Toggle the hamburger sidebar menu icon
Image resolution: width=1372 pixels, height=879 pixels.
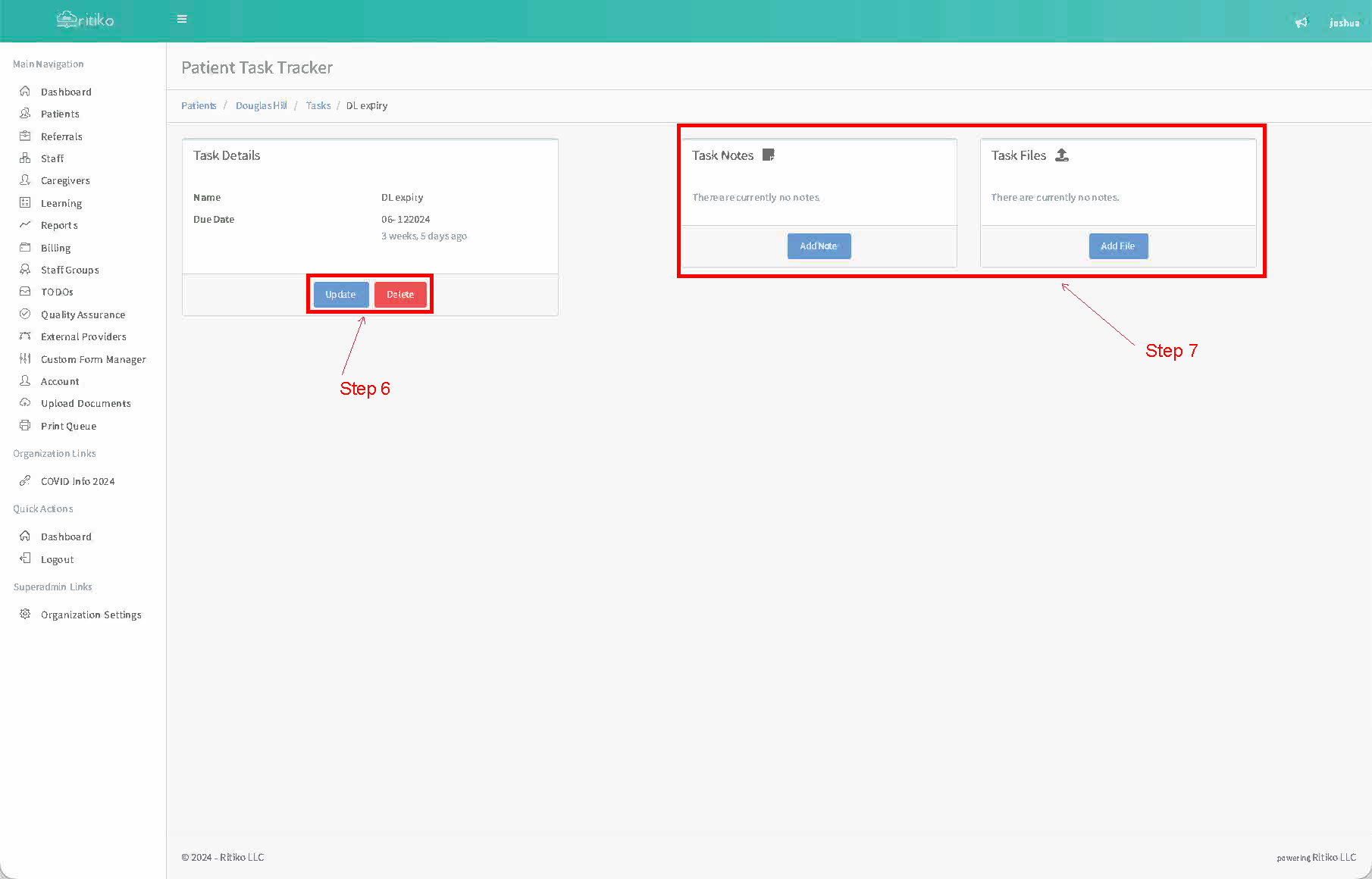(x=182, y=19)
